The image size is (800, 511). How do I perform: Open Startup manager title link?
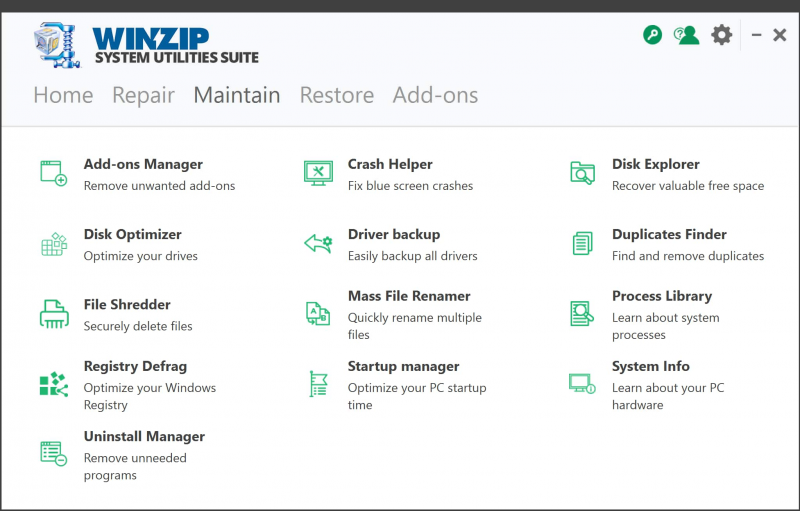coord(404,366)
